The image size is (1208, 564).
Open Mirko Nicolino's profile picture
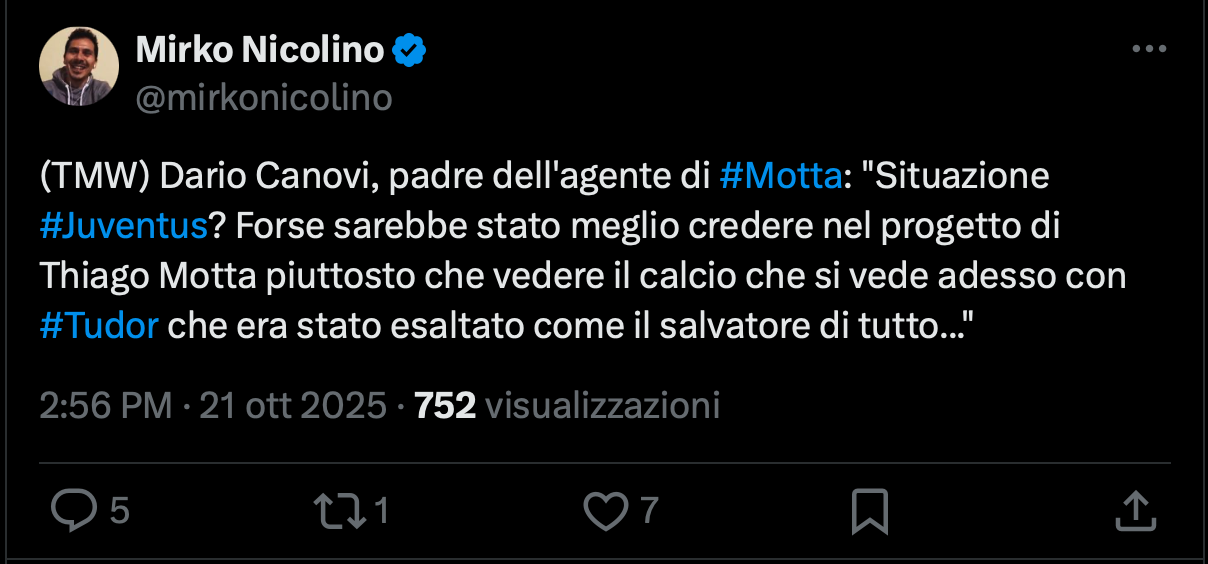tap(78, 66)
